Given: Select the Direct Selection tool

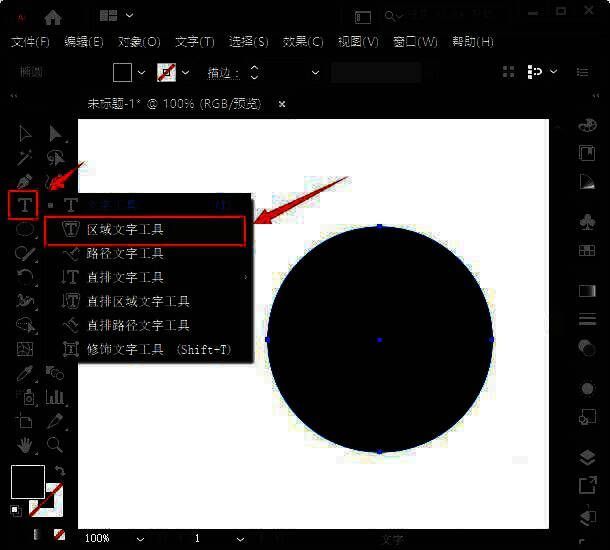Looking at the screenshot, I should [x=55, y=134].
